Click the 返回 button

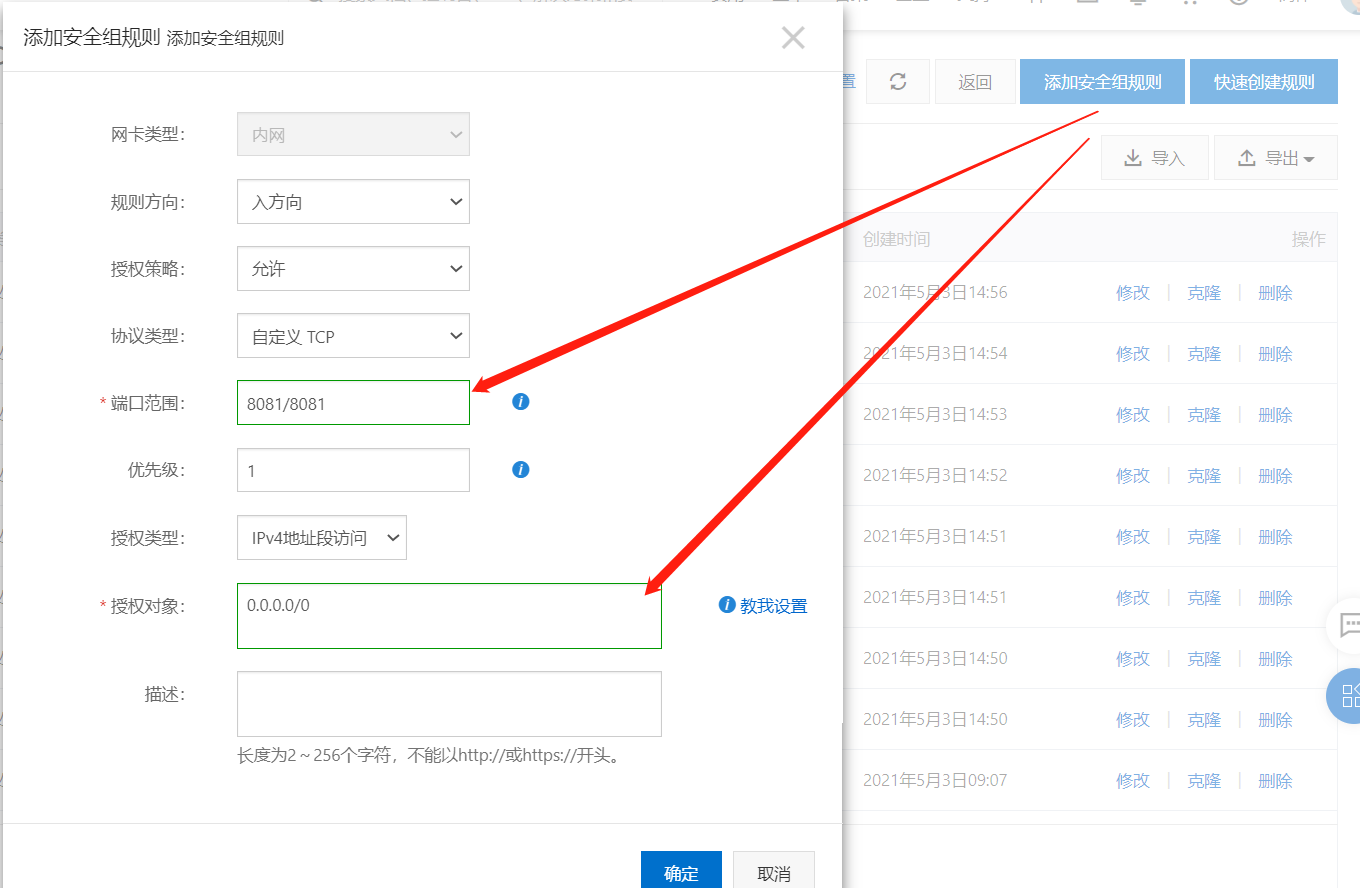974,82
